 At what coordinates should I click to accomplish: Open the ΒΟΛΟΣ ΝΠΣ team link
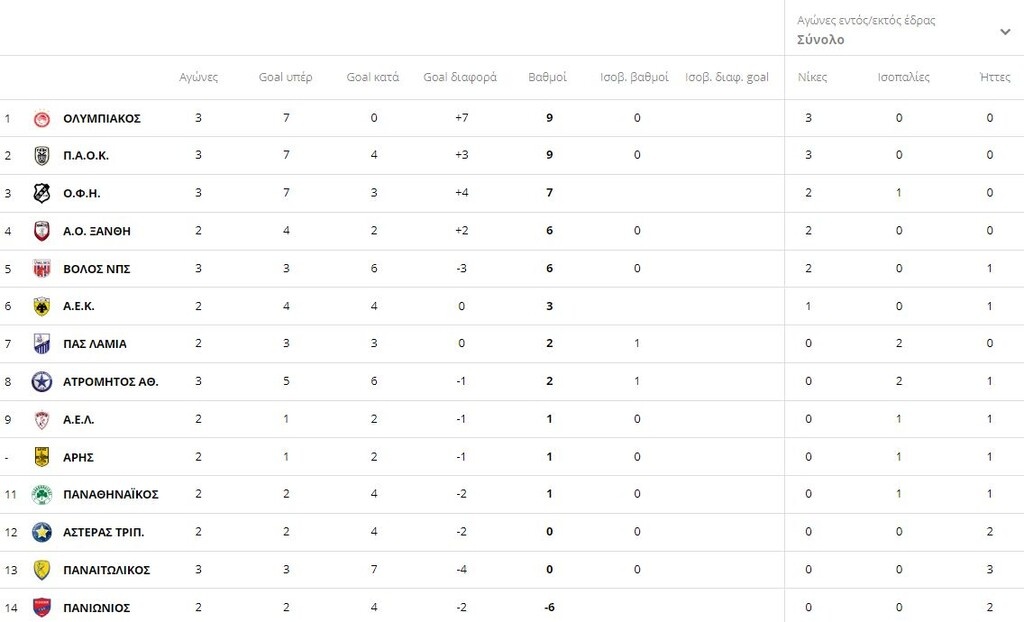[x=97, y=269]
